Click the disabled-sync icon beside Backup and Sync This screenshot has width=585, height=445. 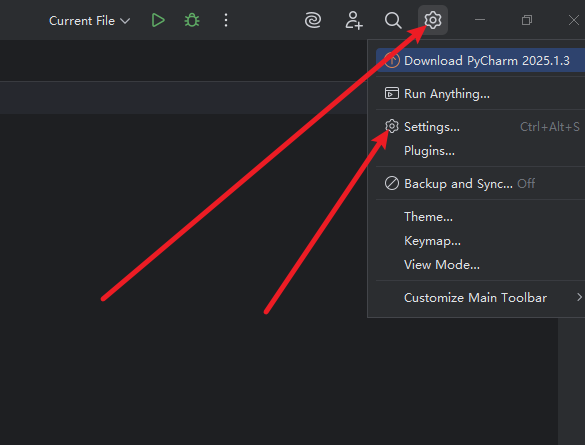coord(392,183)
